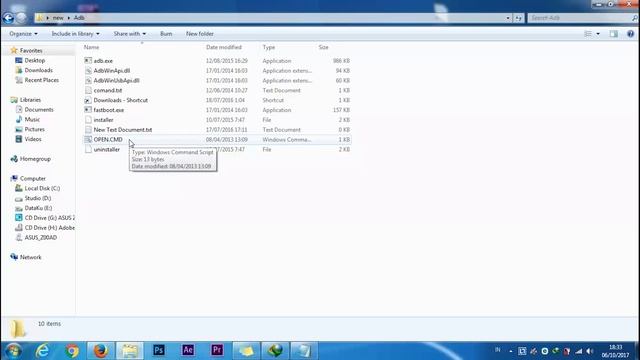Image resolution: width=640 pixels, height=360 pixels.
Task: Open Google Chrome from taskbar
Action: [72, 351]
